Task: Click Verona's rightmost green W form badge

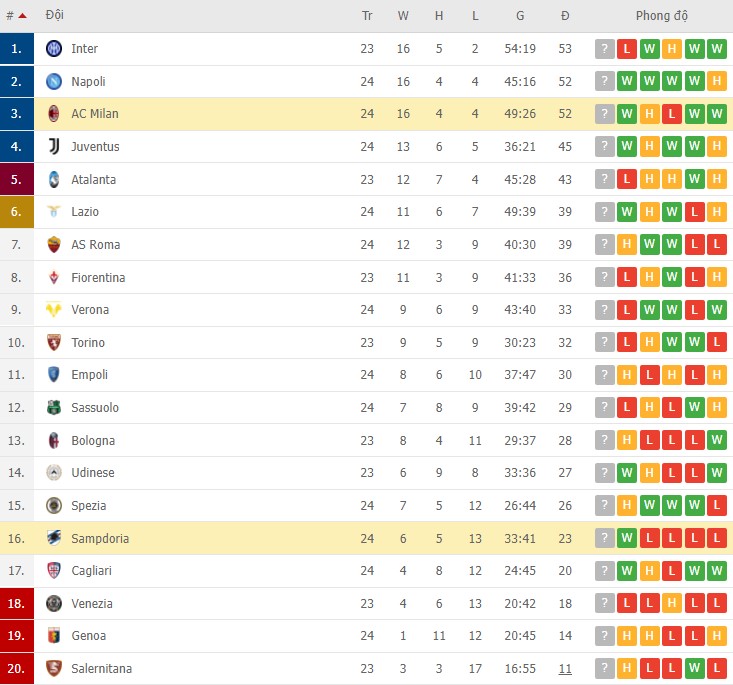Action: click(717, 310)
